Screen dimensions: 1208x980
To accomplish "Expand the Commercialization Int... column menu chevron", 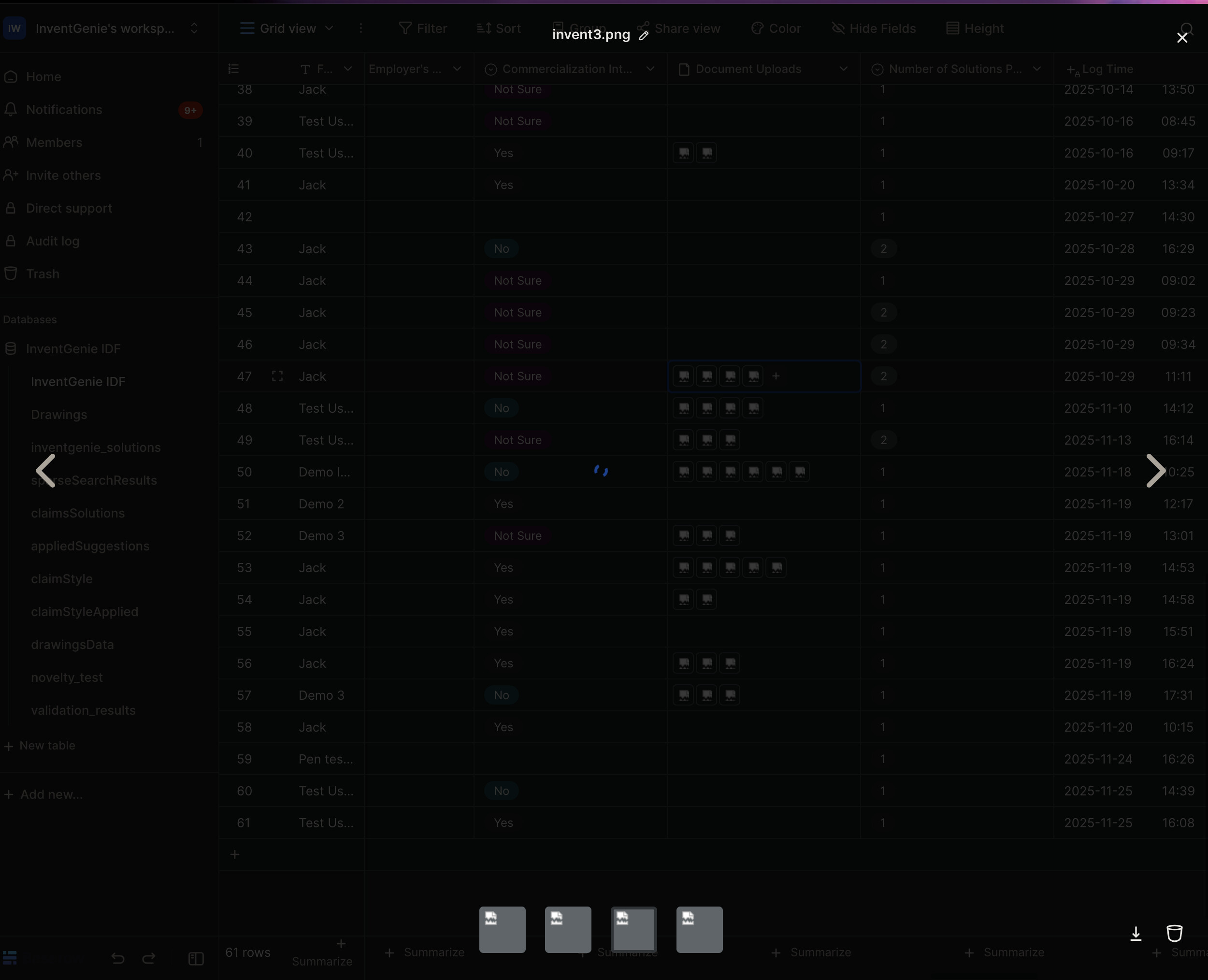I will 650,69.
